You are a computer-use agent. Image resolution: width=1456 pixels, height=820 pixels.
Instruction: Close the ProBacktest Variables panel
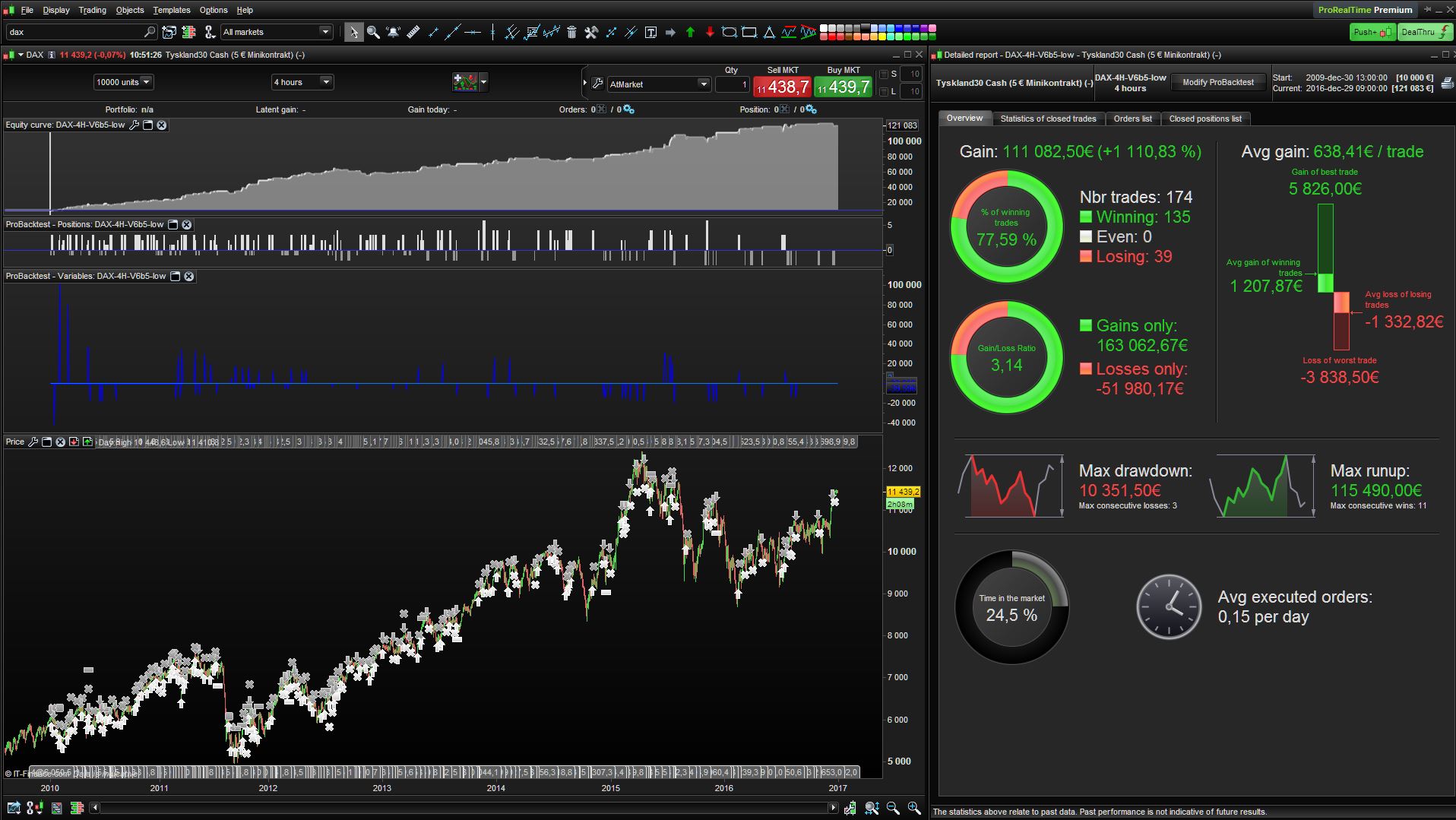pos(189,277)
